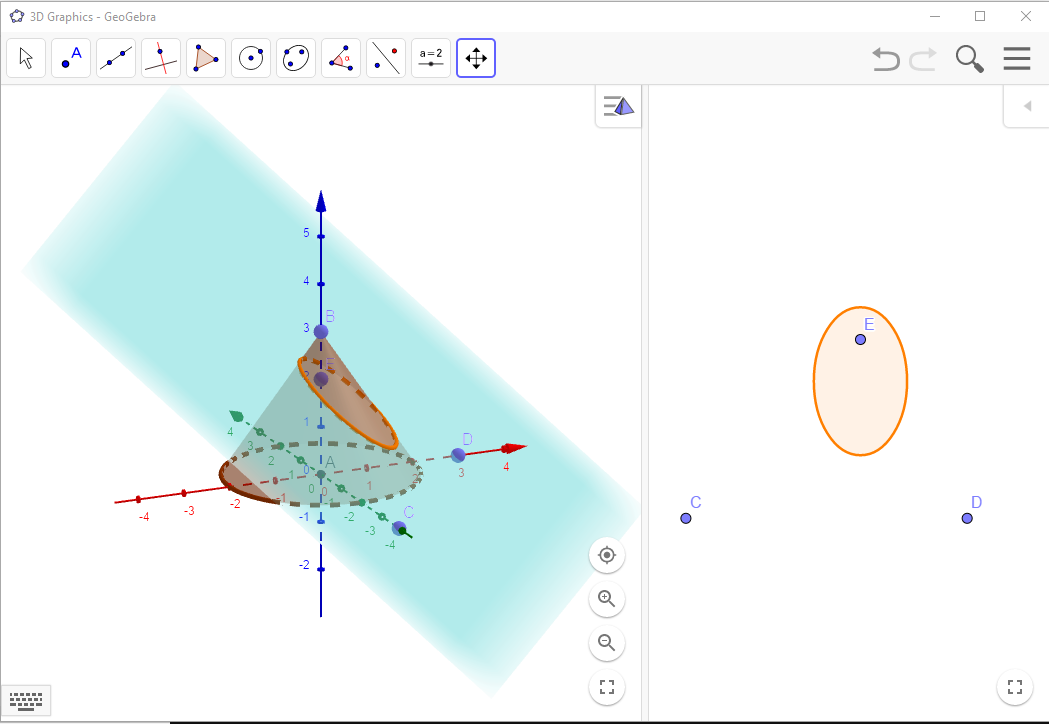Select the Slider tool labeled a=2
This screenshot has height=724, width=1049.
[x=431, y=58]
